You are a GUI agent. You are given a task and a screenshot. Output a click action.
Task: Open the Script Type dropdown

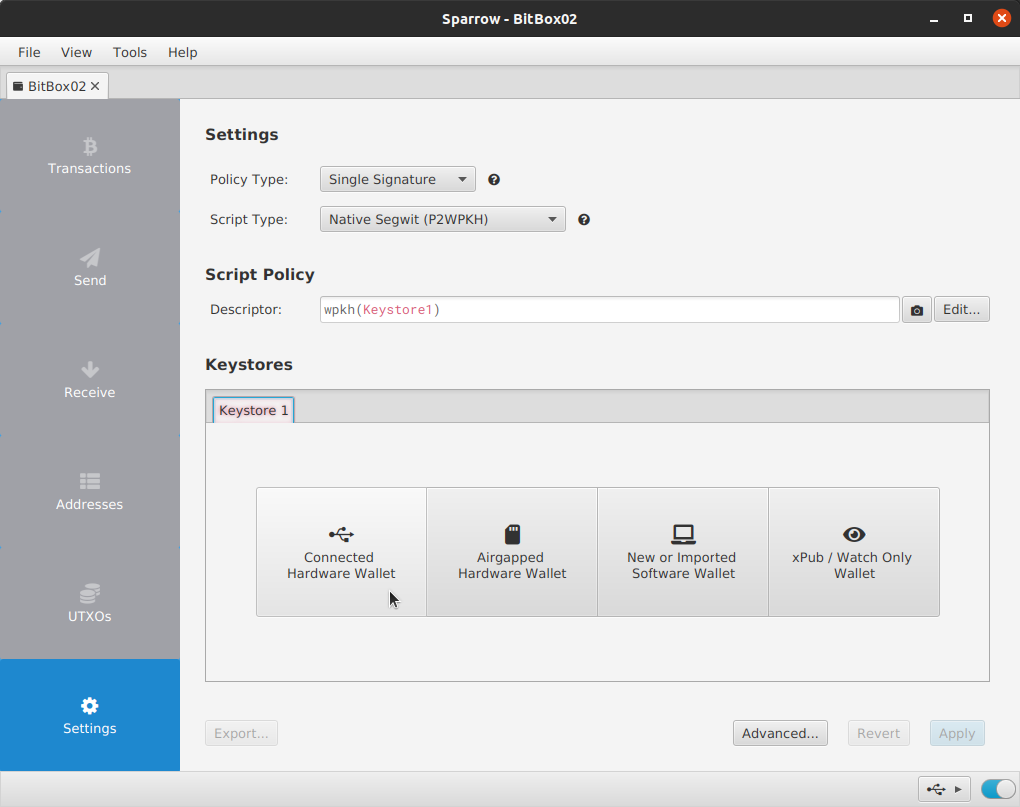coord(442,220)
